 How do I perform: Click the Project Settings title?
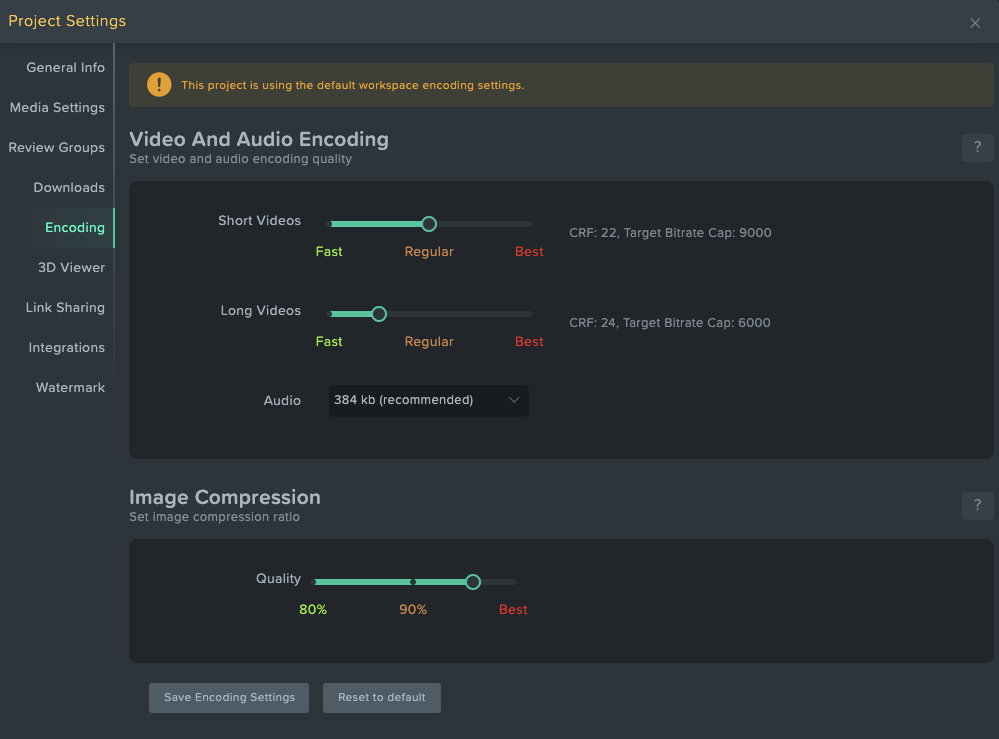[x=67, y=21]
